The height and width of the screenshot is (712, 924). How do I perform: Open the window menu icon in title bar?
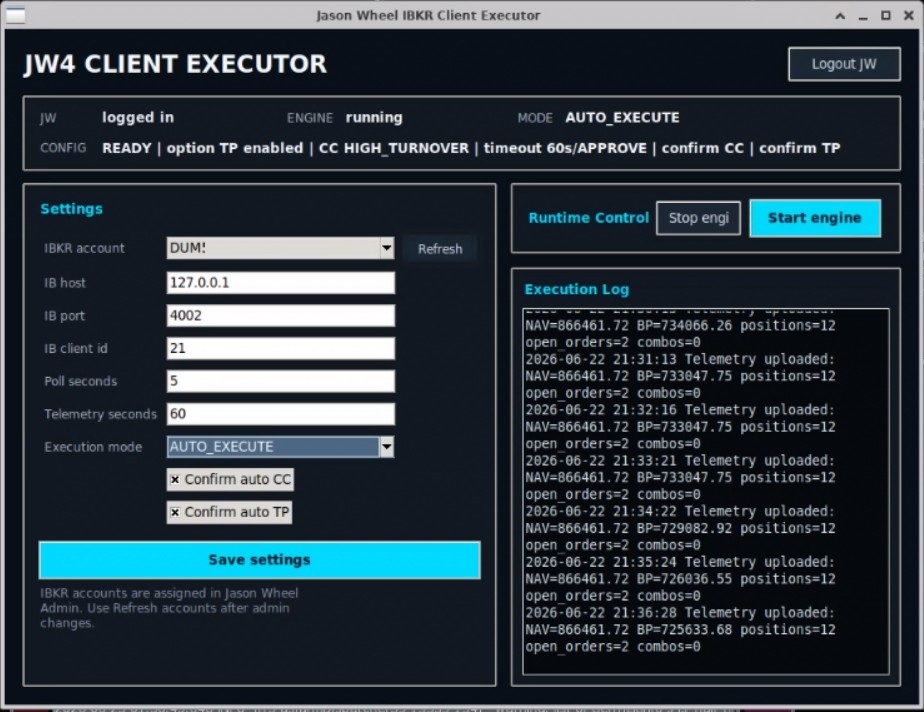[x=15, y=15]
